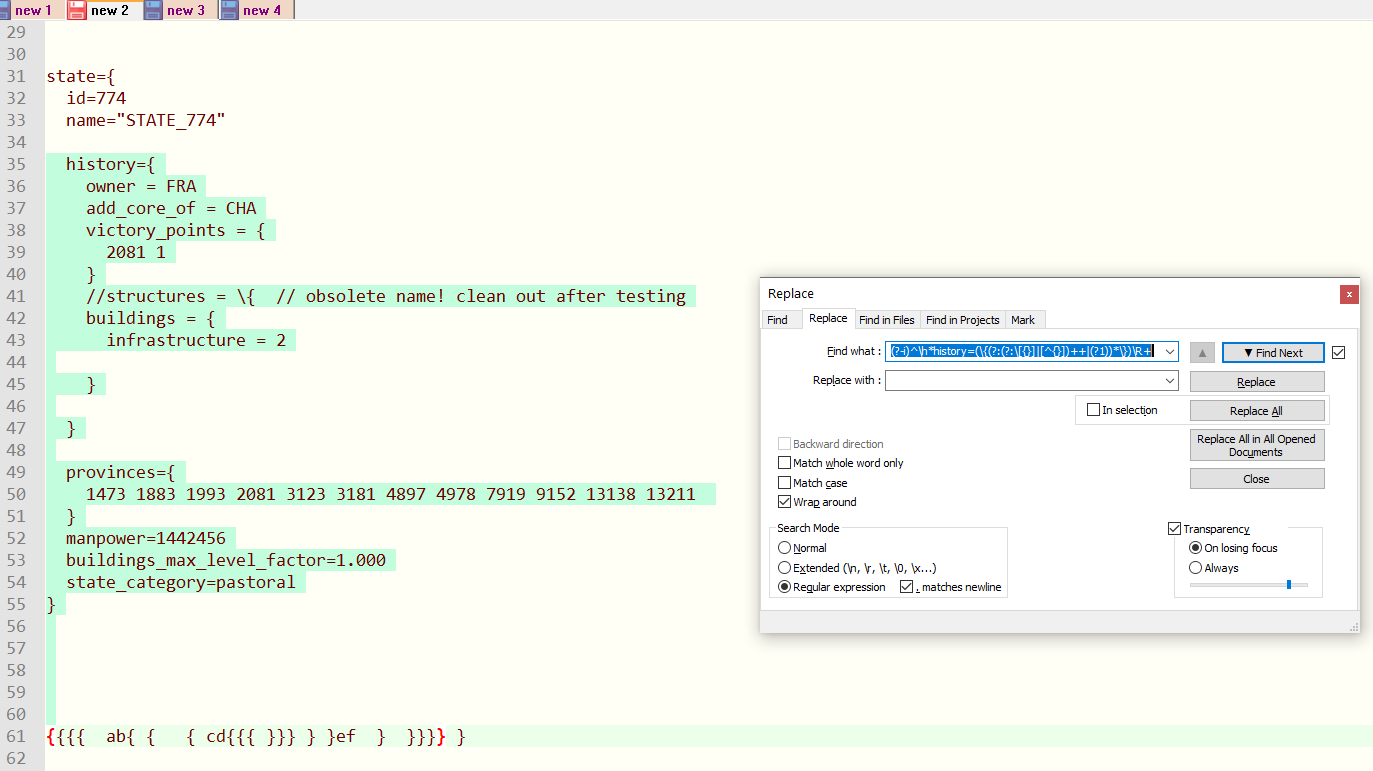
Task: Click the saved disk icon on new 4 tab
Action: 229,10
